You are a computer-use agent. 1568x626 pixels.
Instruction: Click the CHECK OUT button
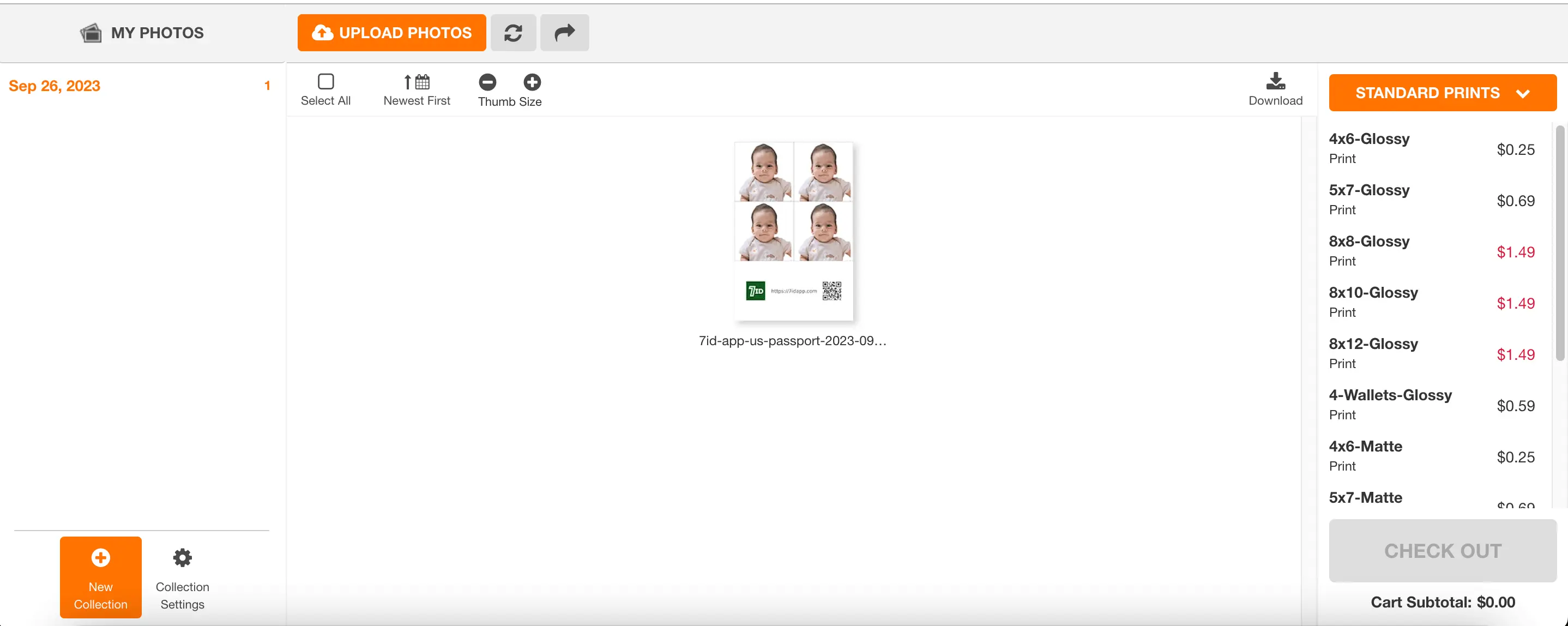point(1443,550)
